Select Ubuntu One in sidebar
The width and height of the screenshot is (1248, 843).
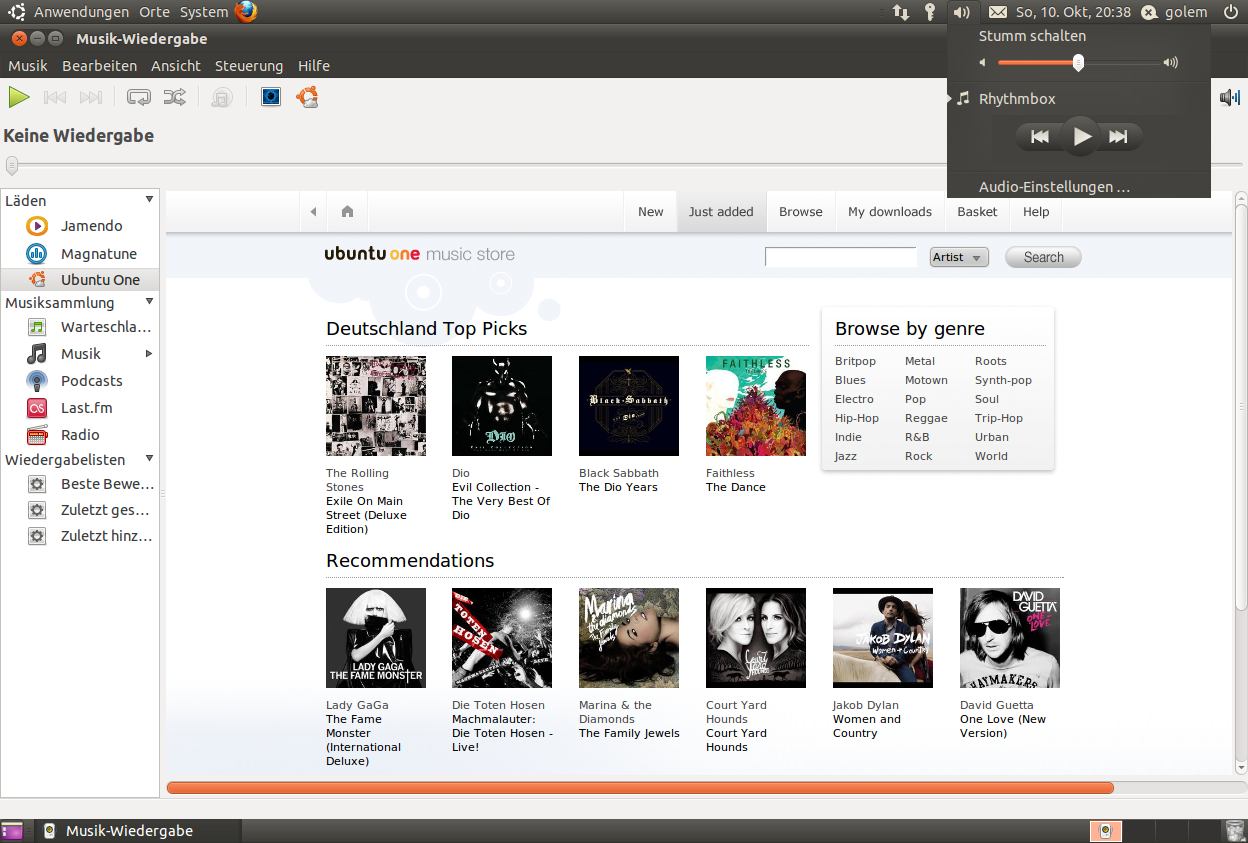(79, 280)
